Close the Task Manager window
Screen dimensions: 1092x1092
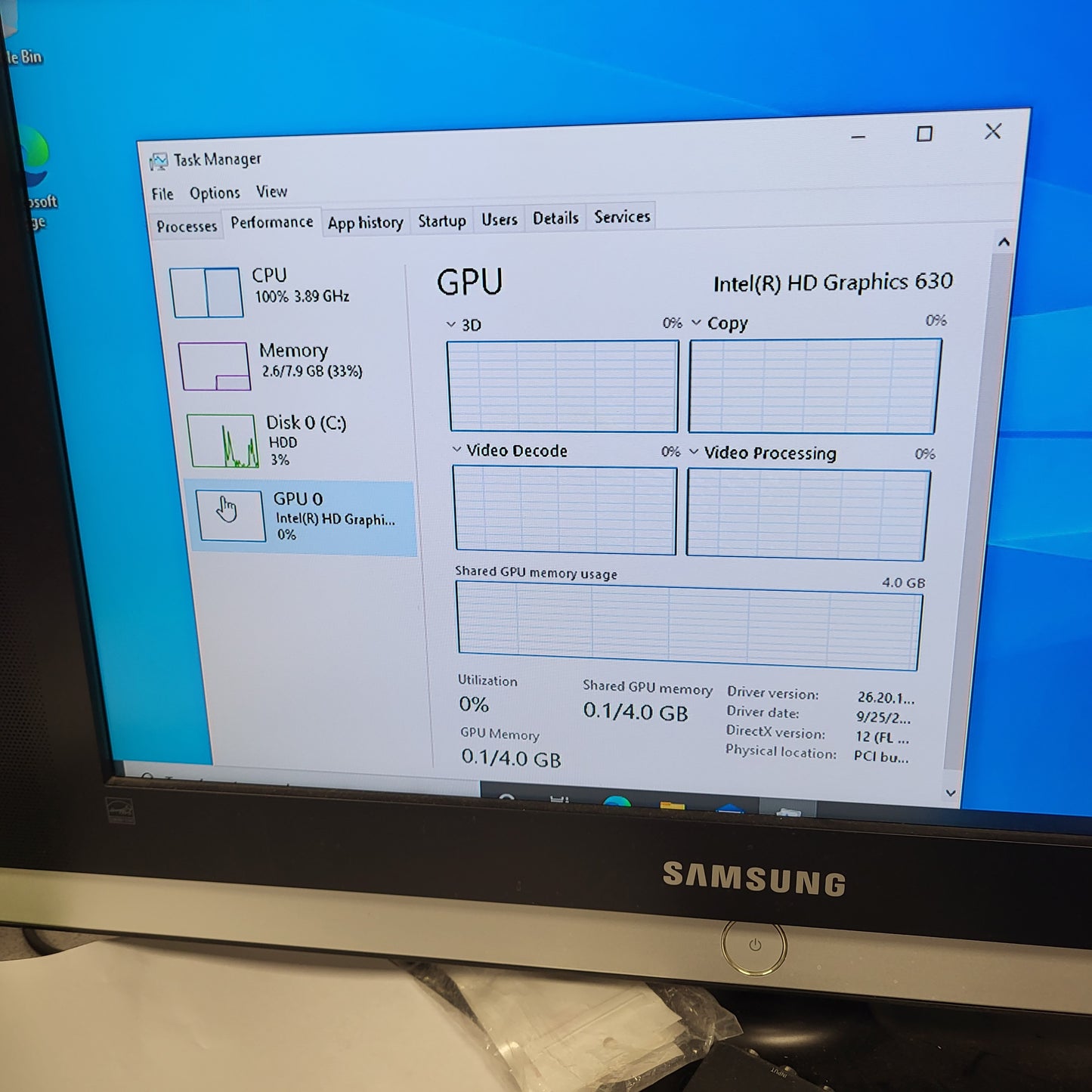coord(993,131)
